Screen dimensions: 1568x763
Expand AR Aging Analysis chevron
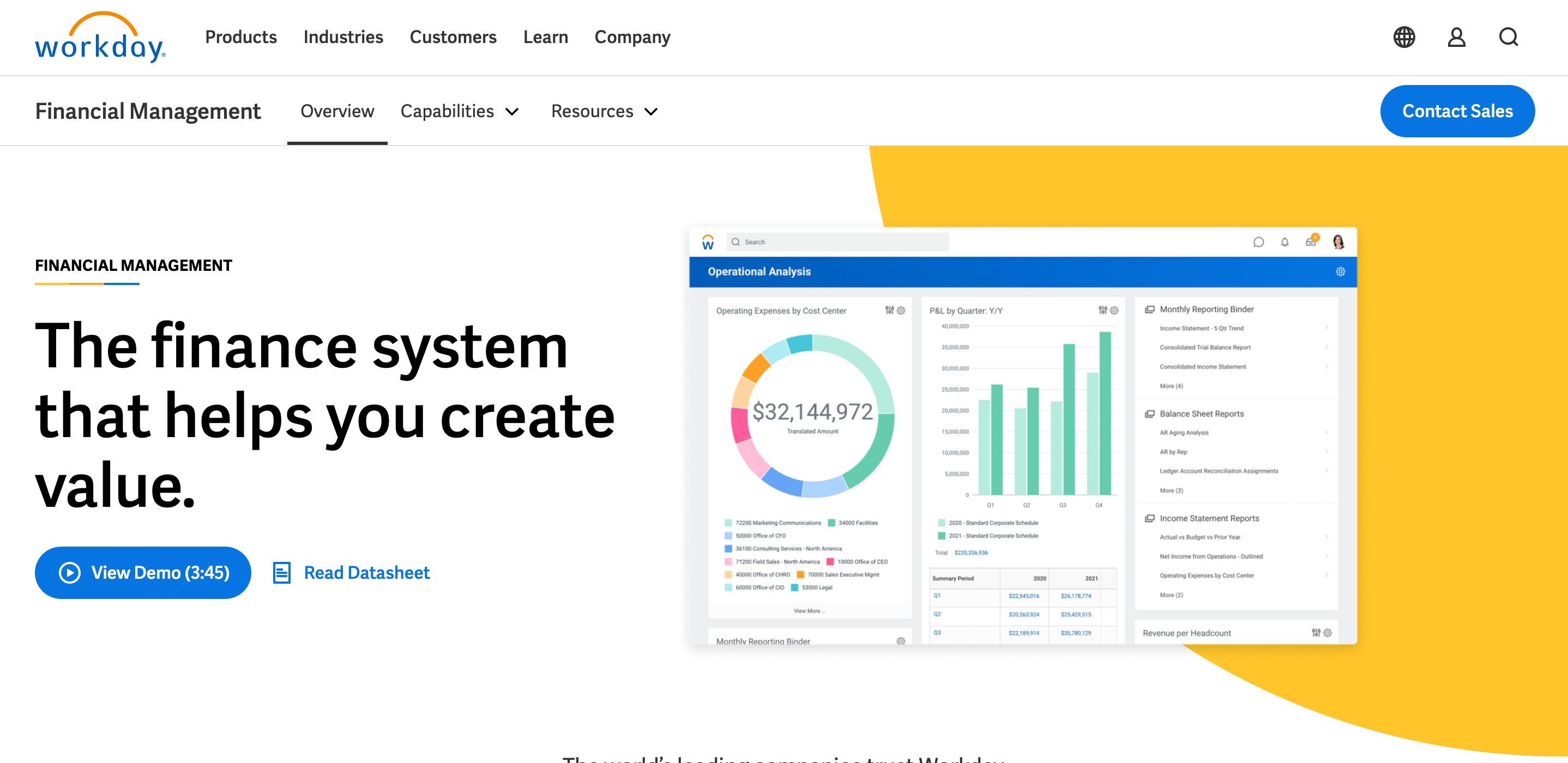(x=1327, y=433)
